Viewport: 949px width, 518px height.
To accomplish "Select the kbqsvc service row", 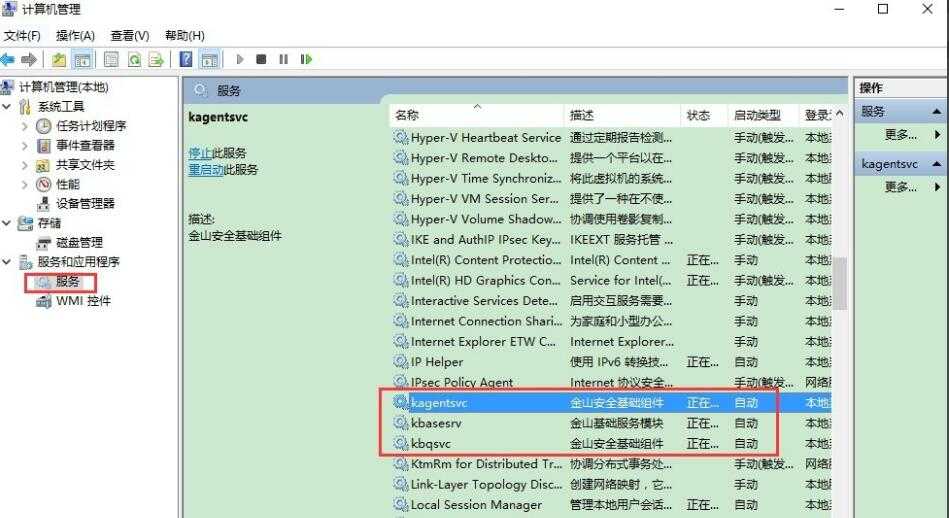I will point(611,444).
